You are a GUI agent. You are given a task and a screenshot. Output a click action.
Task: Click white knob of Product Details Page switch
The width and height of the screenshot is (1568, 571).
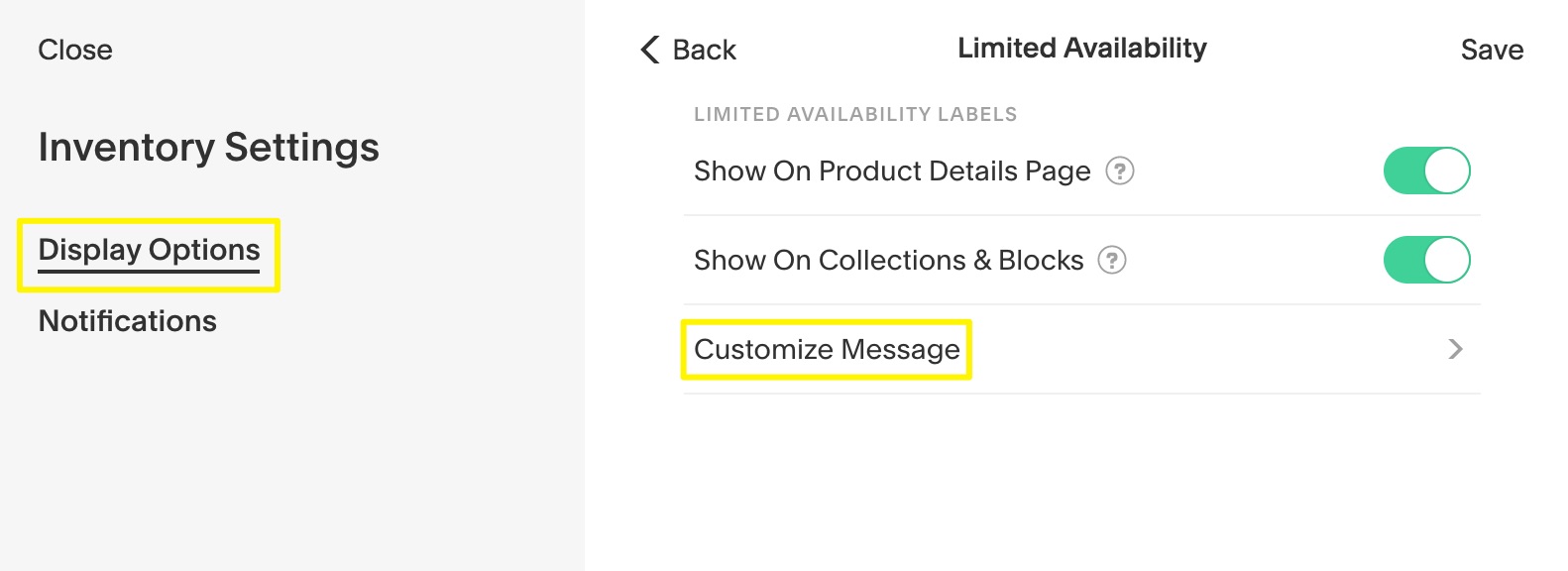point(1447,171)
